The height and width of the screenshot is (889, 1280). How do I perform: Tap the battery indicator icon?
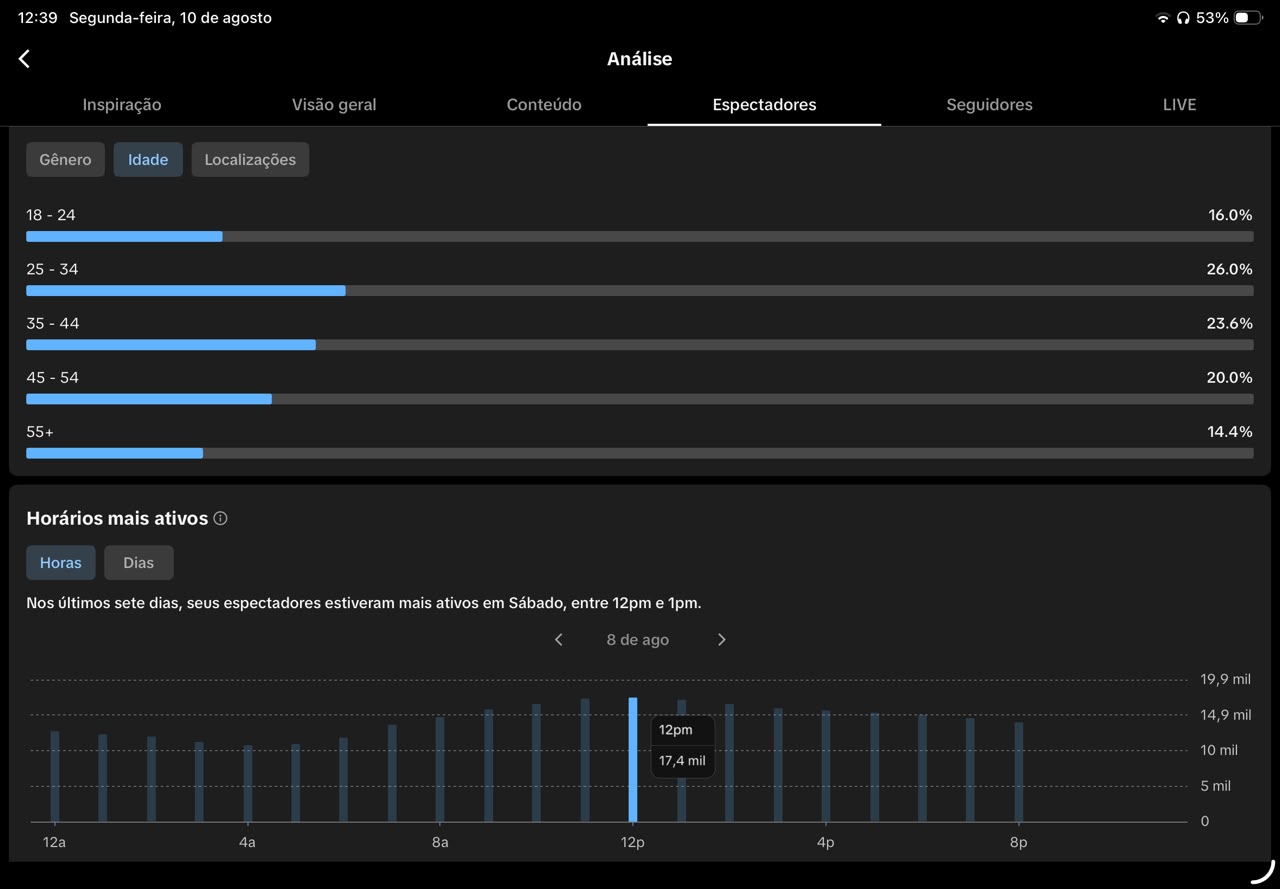(x=1248, y=18)
